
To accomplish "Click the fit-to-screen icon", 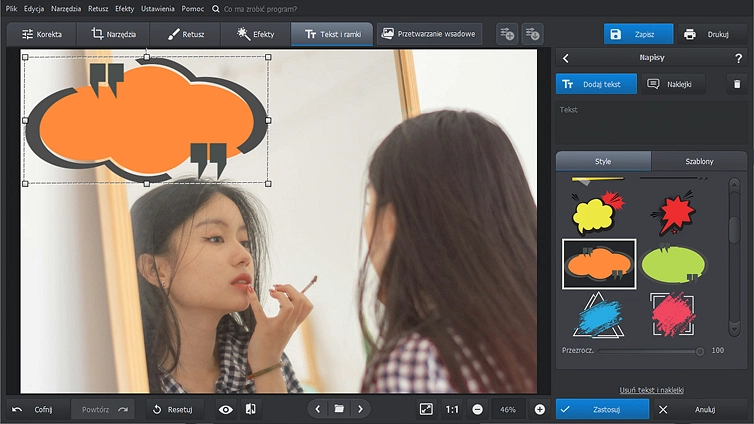I will pos(426,409).
